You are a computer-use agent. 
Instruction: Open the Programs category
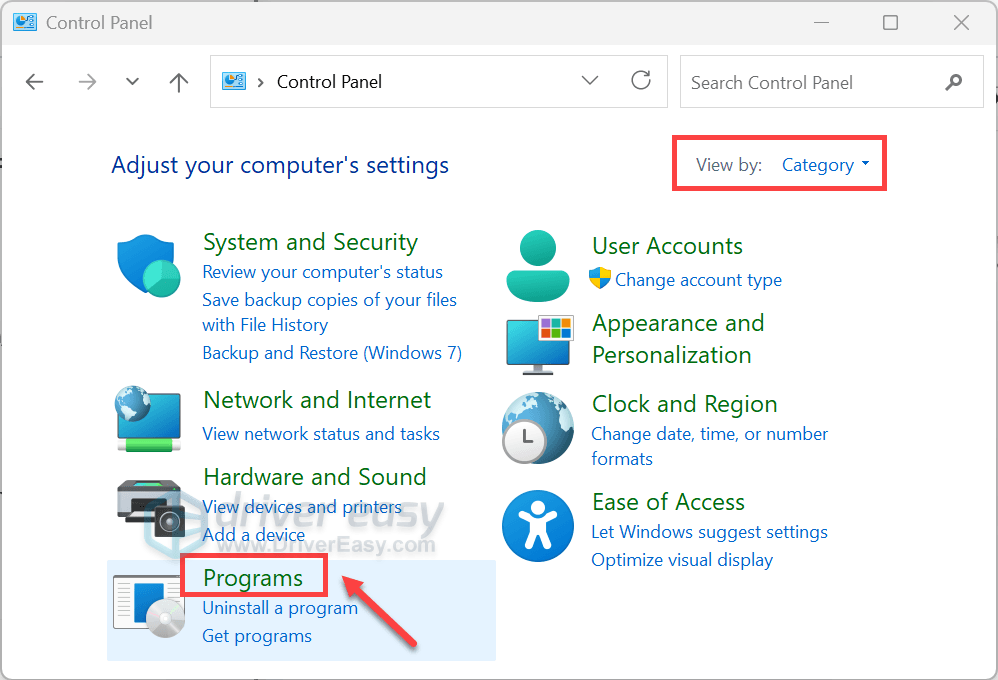point(253,577)
